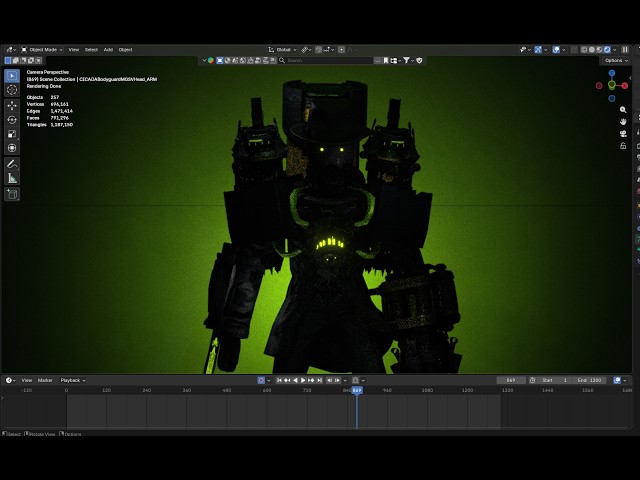640x480 pixels.
Task: Toggle X-ray mode
Action: coord(574,50)
